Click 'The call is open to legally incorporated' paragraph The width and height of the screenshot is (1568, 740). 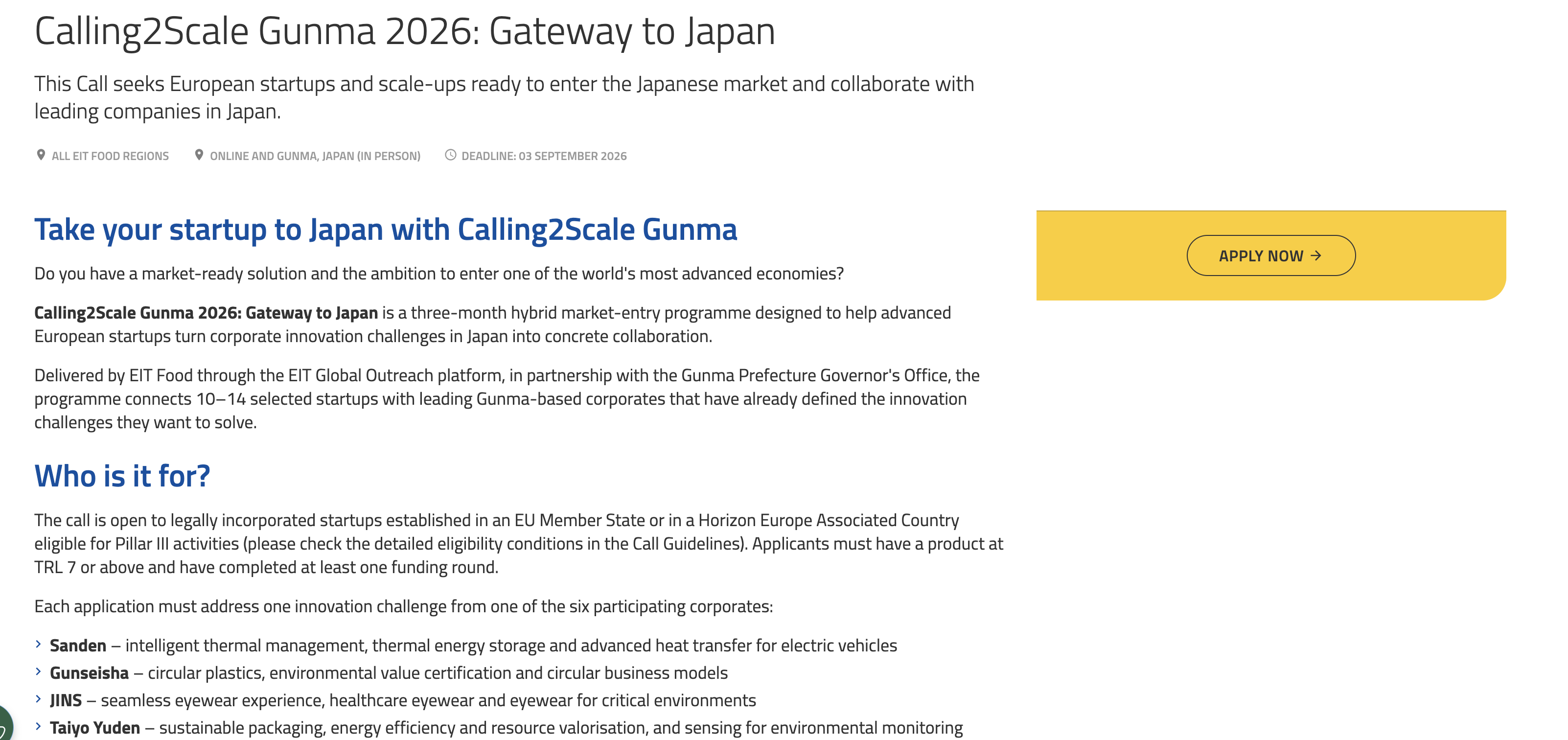519,544
